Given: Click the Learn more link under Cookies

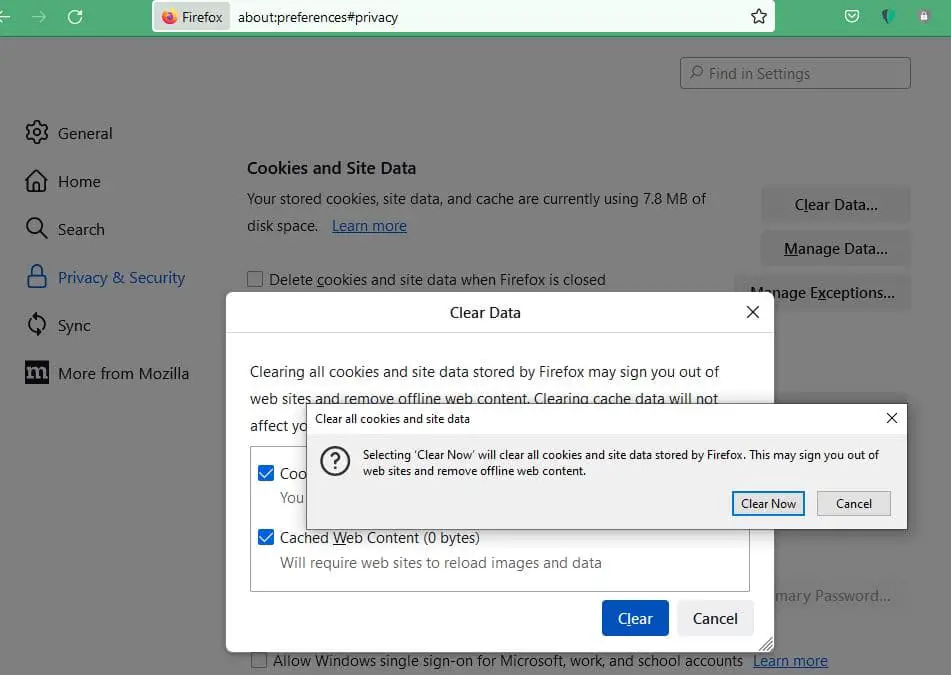Looking at the screenshot, I should click(369, 226).
